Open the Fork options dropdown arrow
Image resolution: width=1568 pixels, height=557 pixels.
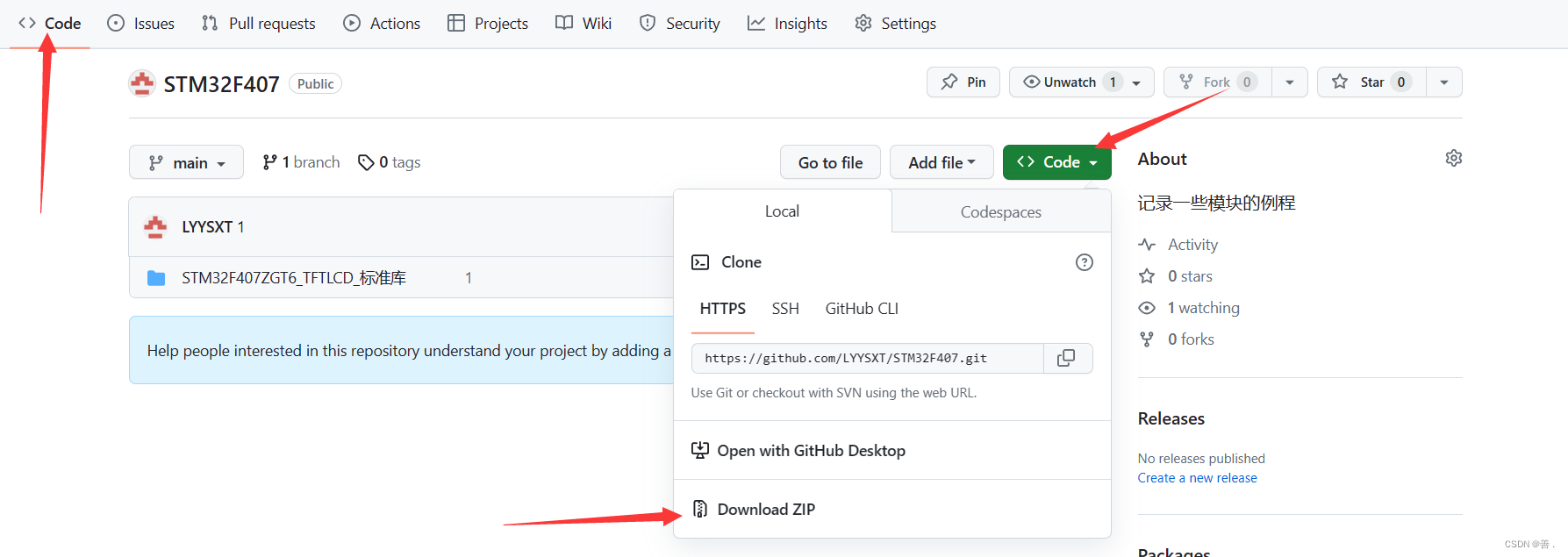[1290, 82]
